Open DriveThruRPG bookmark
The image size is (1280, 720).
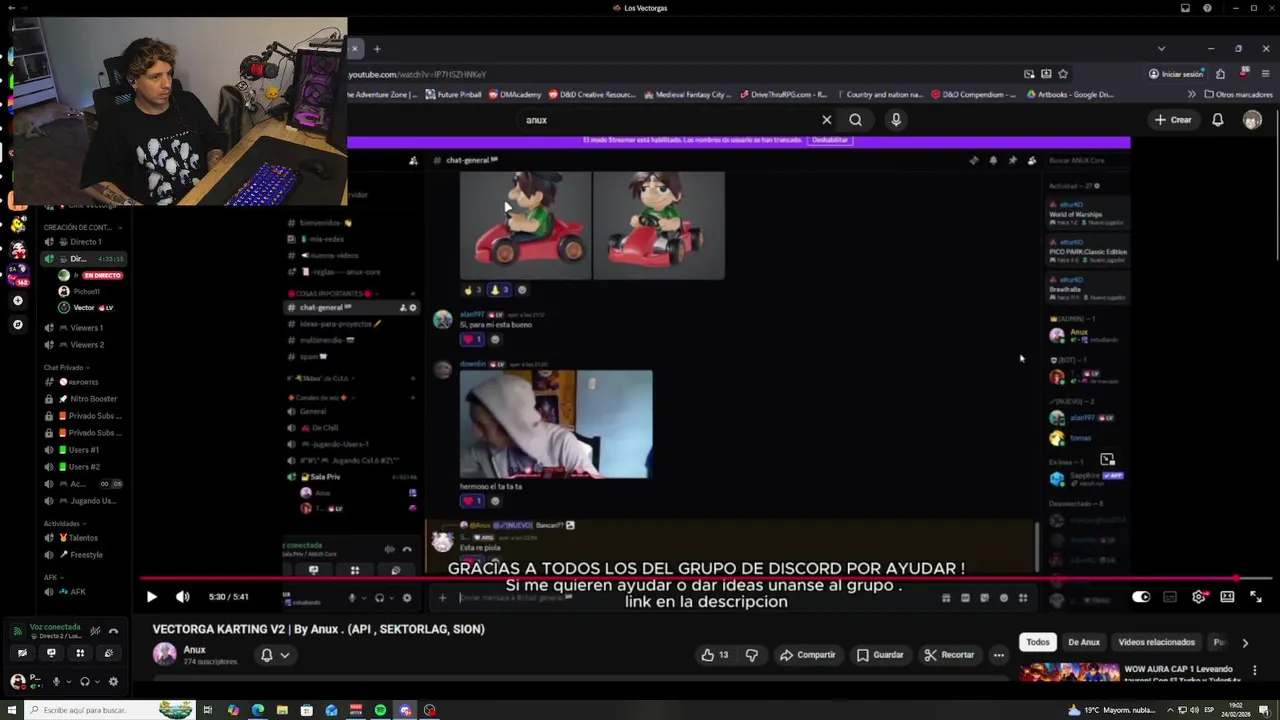click(784, 94)
